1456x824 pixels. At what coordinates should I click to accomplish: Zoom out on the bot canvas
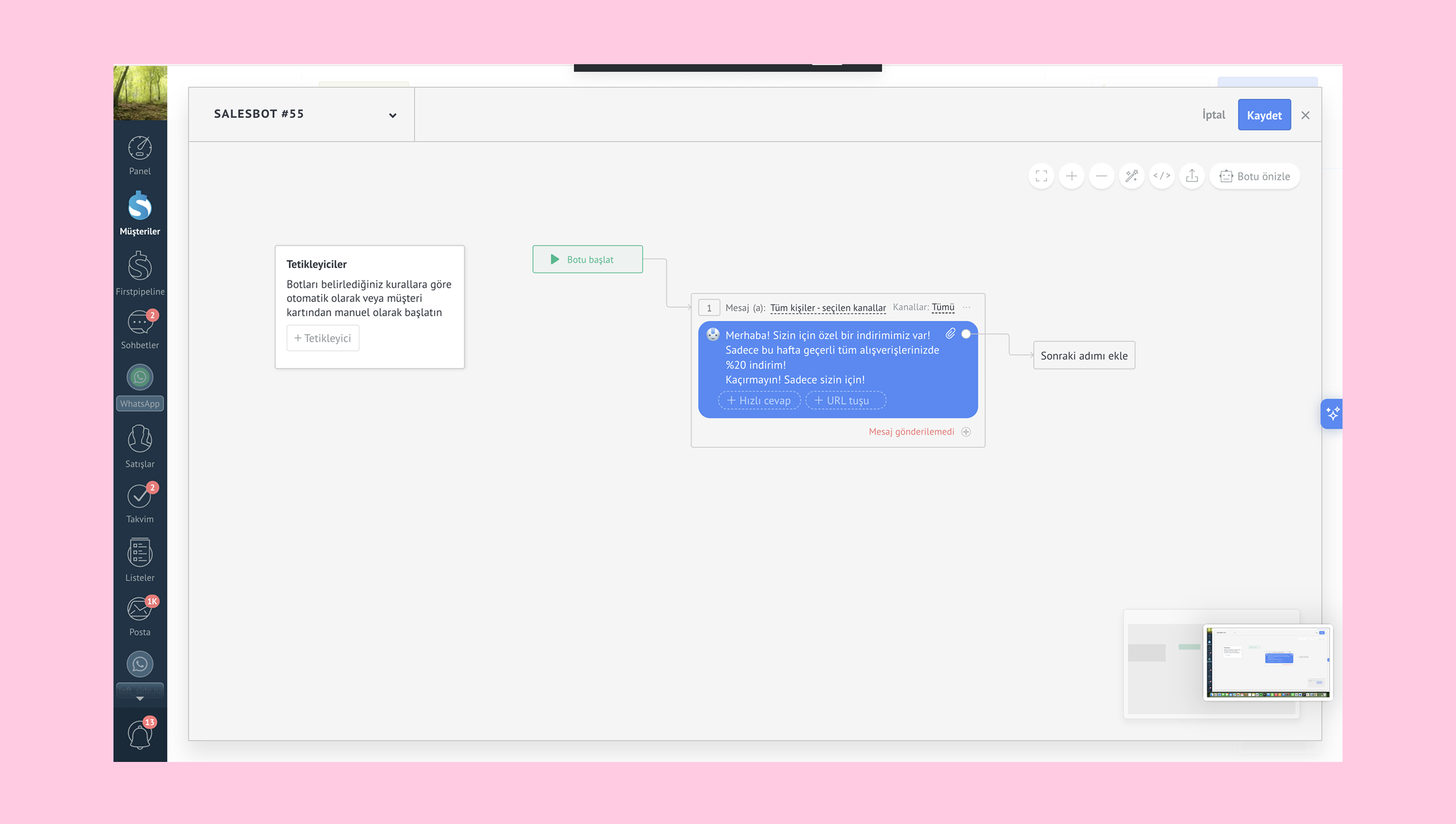click(1101, 176)
